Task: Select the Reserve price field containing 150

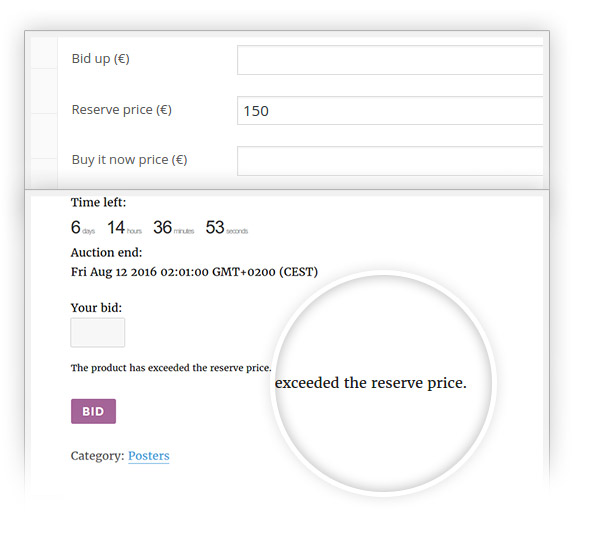Action: 390,111
